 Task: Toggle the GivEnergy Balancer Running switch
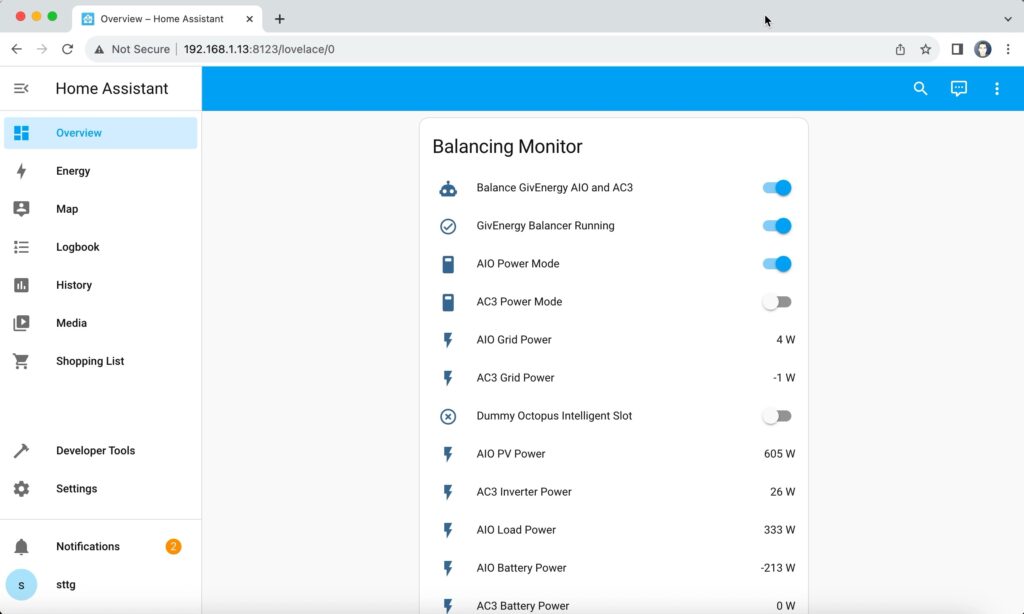[777, 226]
